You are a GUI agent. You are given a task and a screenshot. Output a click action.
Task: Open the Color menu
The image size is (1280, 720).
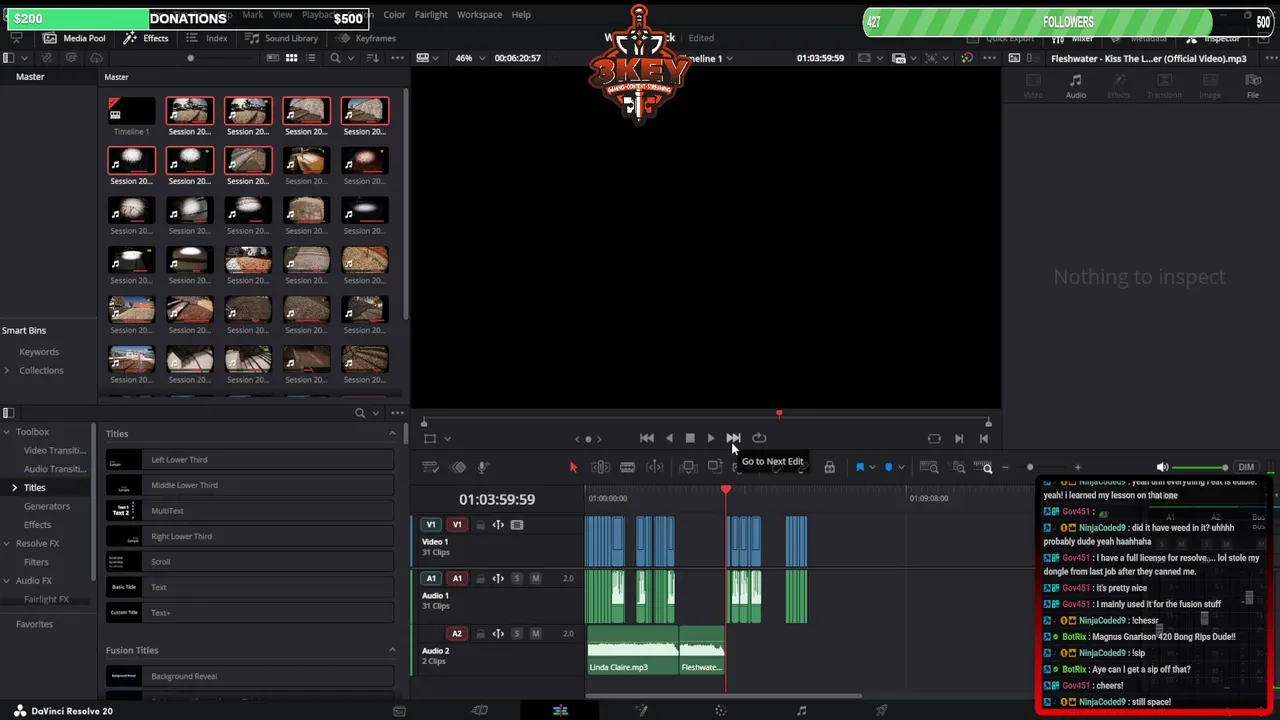pos(394,15)
